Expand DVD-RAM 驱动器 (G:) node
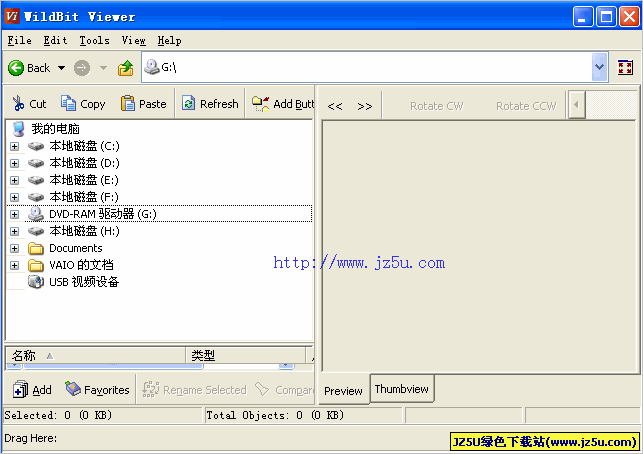This screenshot has width=643, height=454. [x=15, y=214]
